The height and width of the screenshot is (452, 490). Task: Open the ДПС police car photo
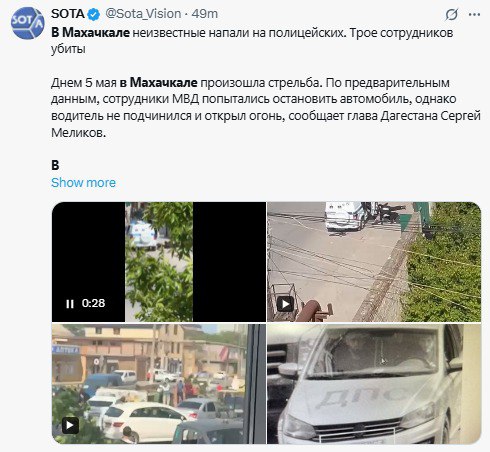(x=374, y=384)
